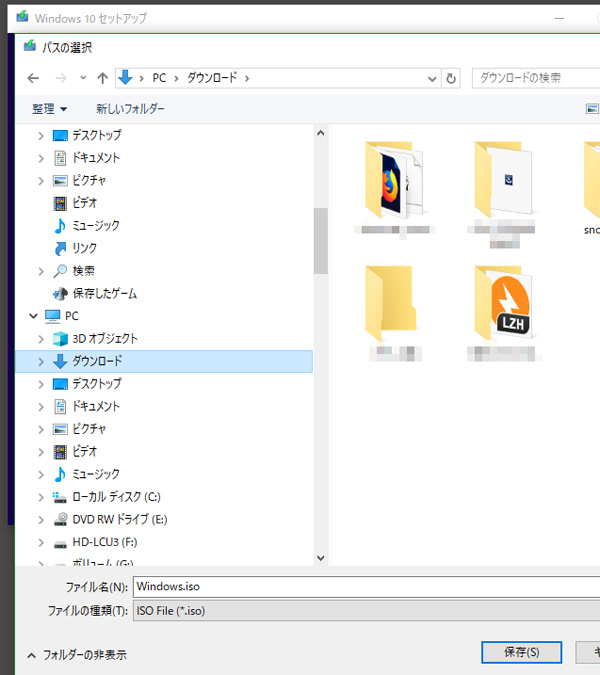Refresh the ダウンロード folder view
This screenshot has height=675, width=600.
451,78
